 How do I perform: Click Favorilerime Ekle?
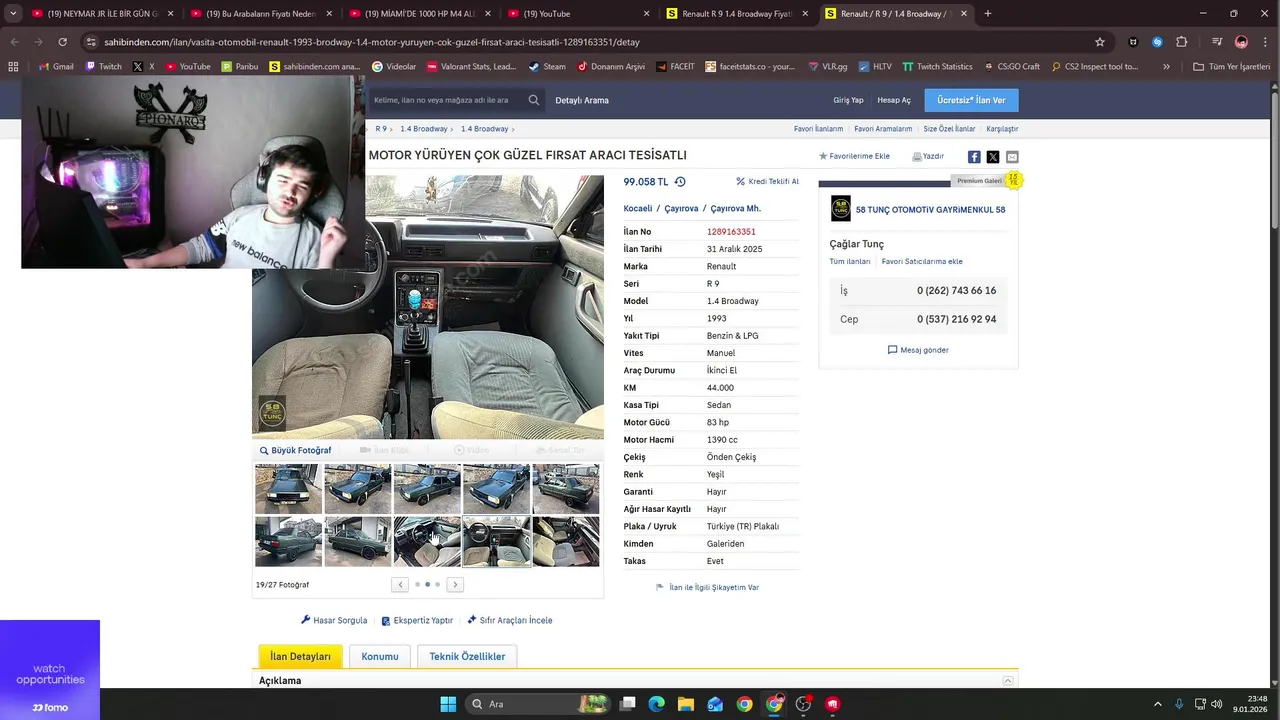point(854,156)
